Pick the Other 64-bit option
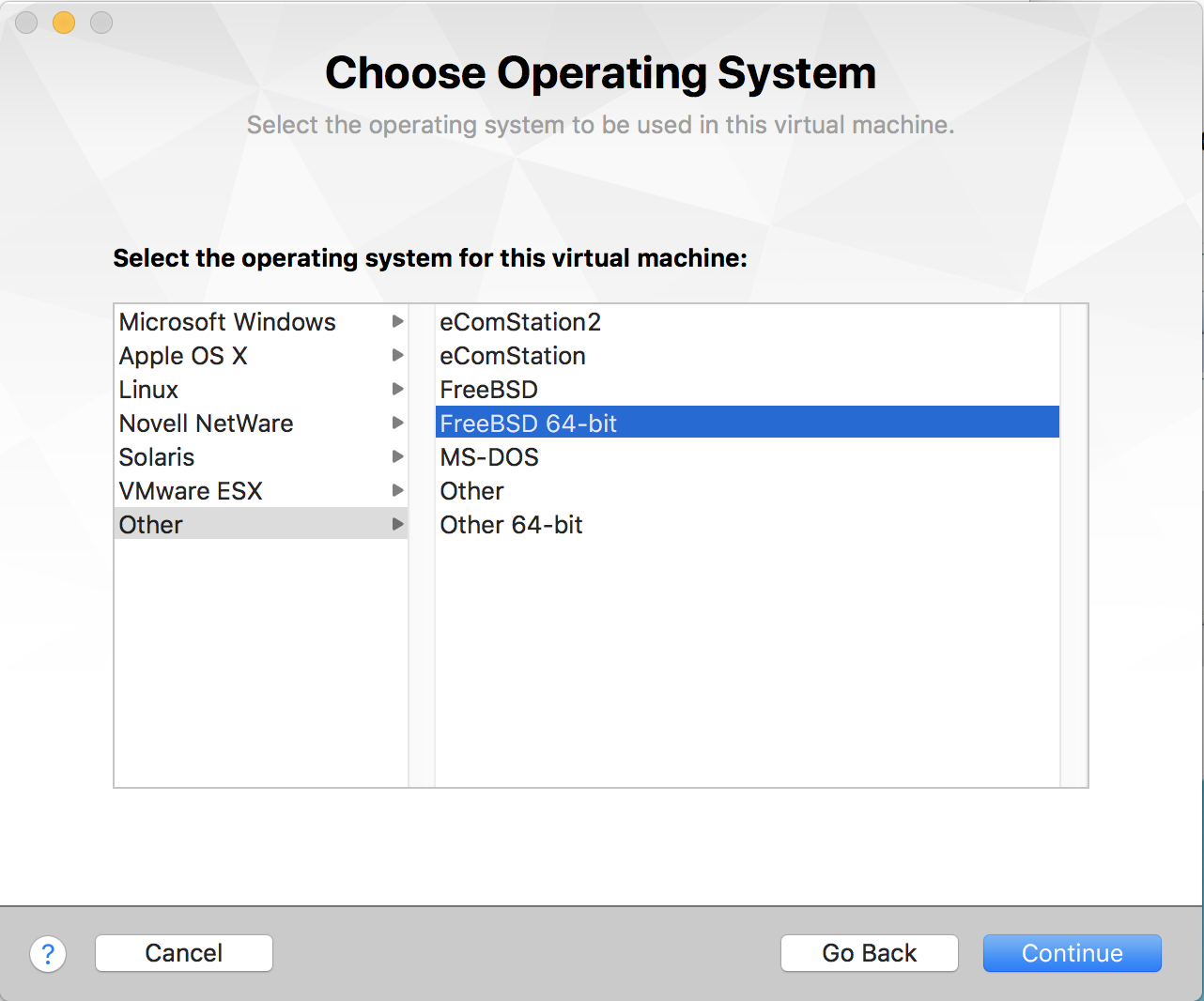Image resolution: width=1204 pixels, height=1001 pixels. 511,525
